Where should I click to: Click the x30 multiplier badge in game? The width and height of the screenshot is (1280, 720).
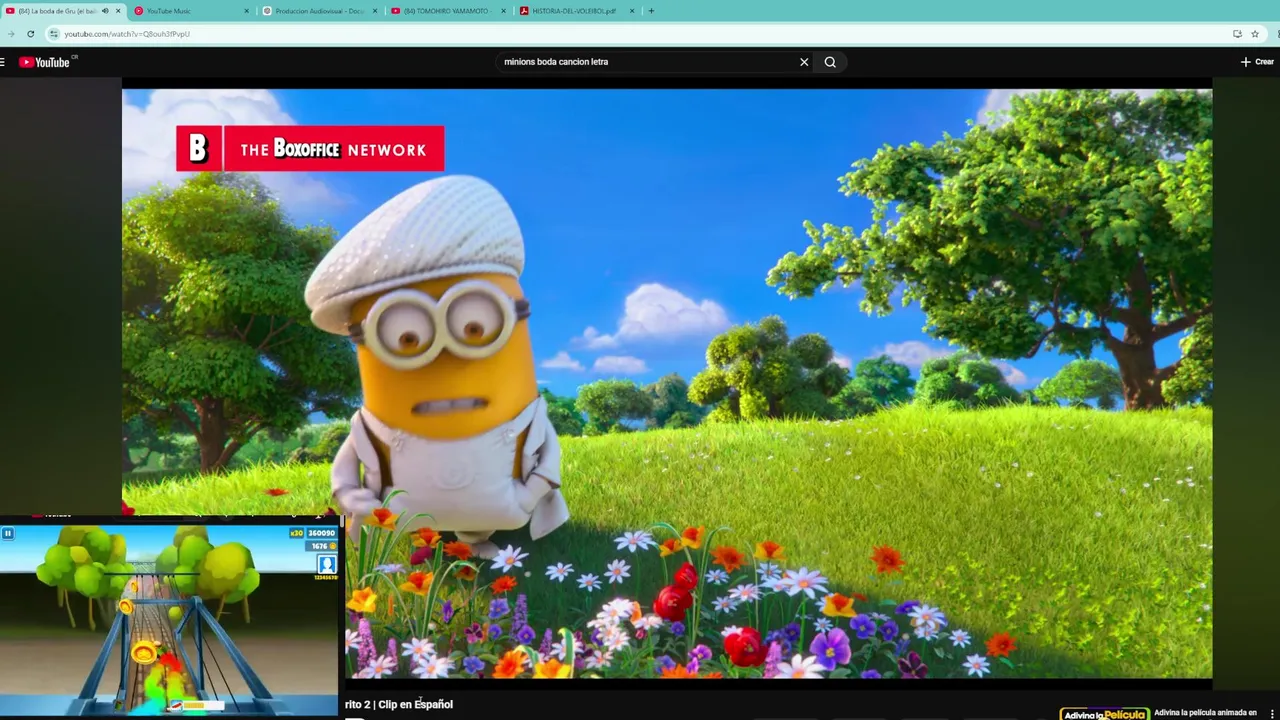pos(296,533)
